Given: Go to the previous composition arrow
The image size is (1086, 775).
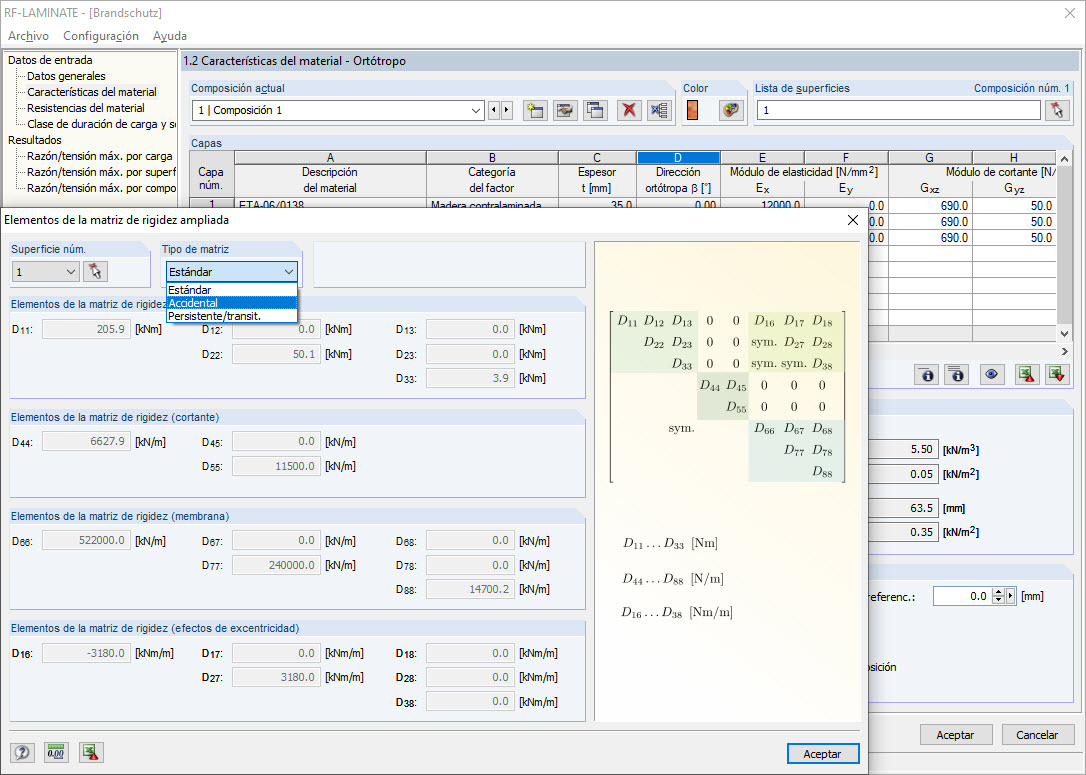Looking at the screenshot, I should pos(494,110).
